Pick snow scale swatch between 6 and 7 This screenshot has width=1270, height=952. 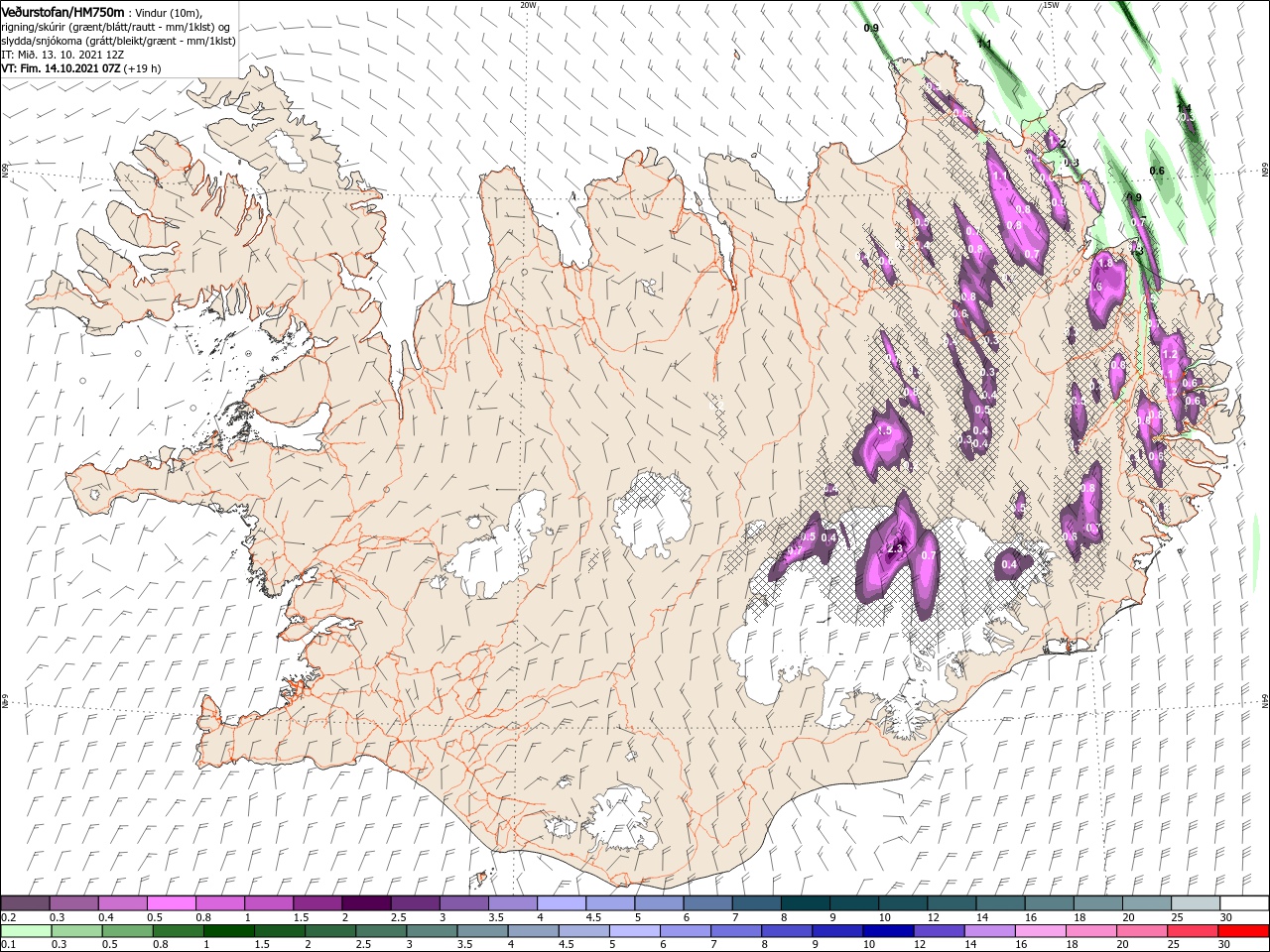pos(707,903)
